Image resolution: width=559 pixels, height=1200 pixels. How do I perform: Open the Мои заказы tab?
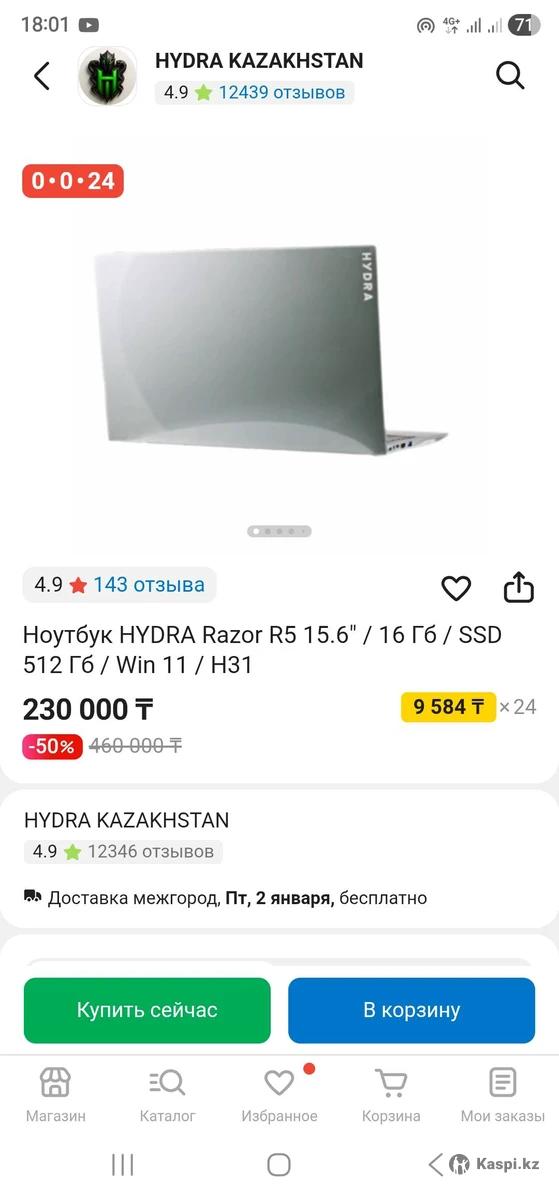502,1095
